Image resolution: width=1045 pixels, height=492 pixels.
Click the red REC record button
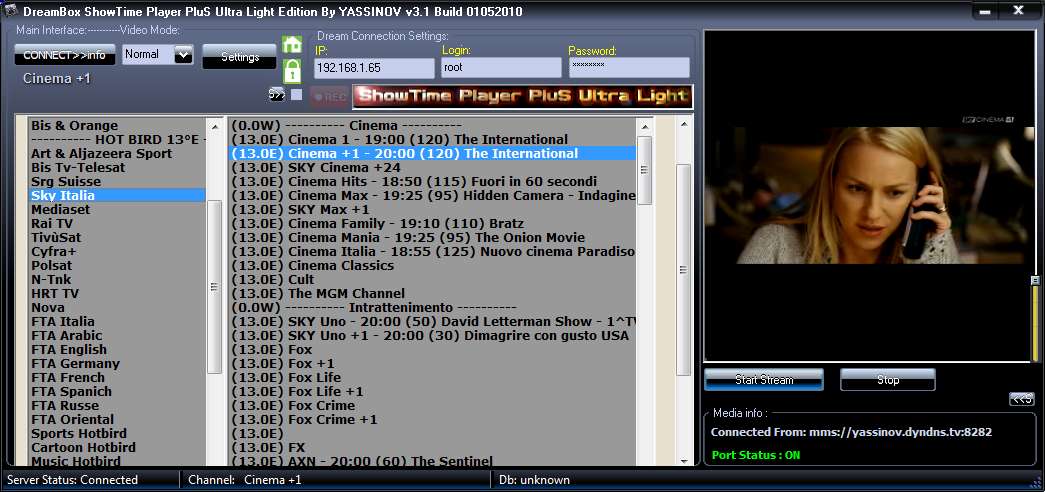329,97
